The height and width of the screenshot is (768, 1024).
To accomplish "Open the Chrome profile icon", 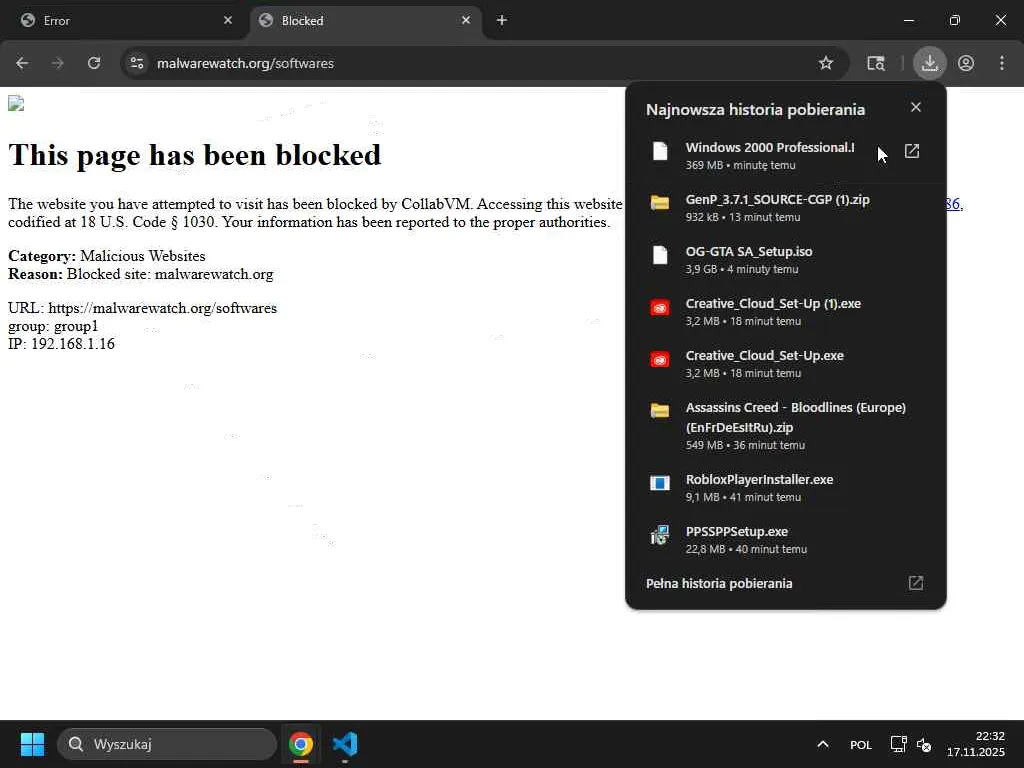I will pyautogui.click(x=966, y=63).
